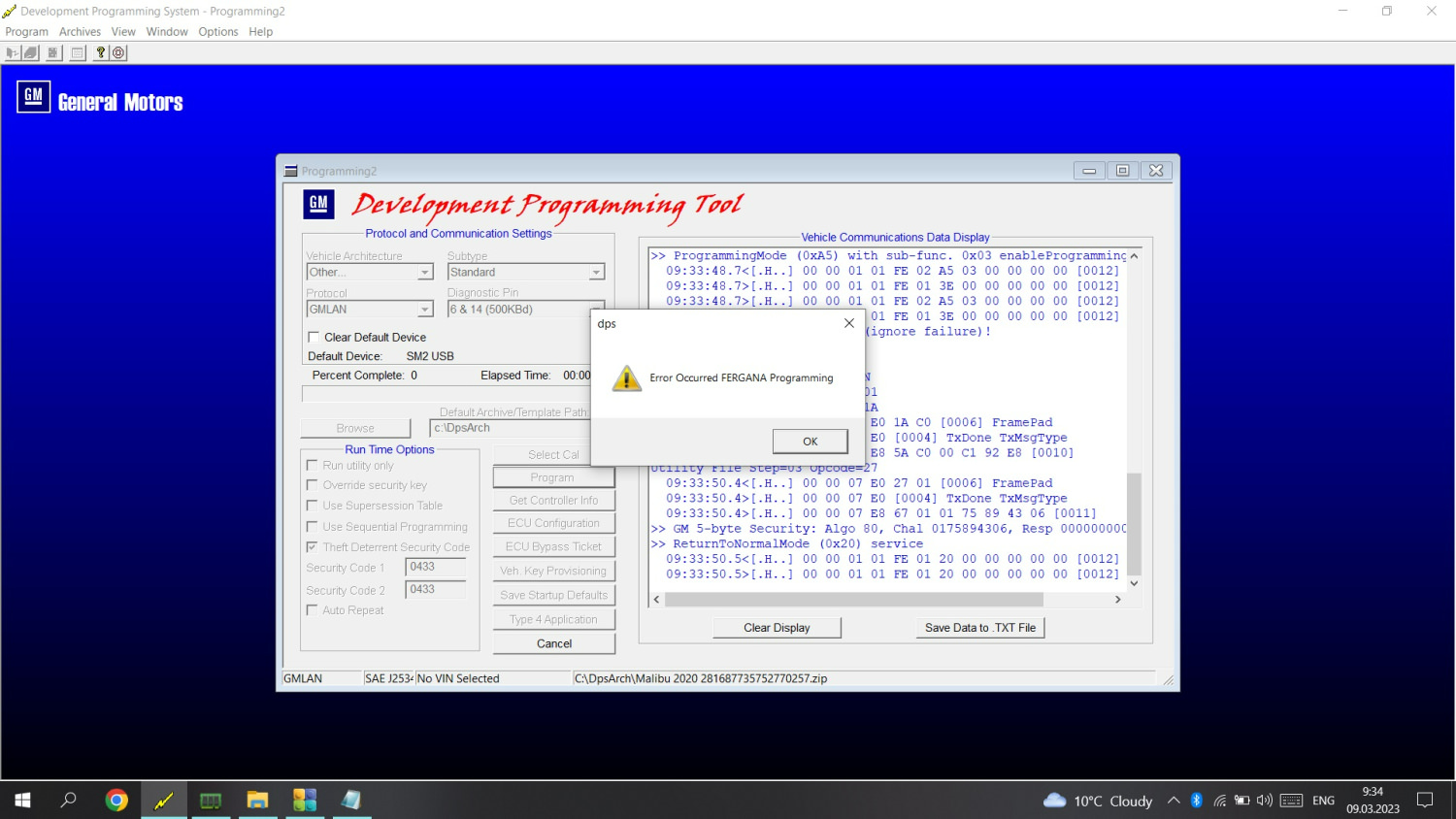Click the Program button
This screenshot has height=819, width=1456.
click(553, 477)
